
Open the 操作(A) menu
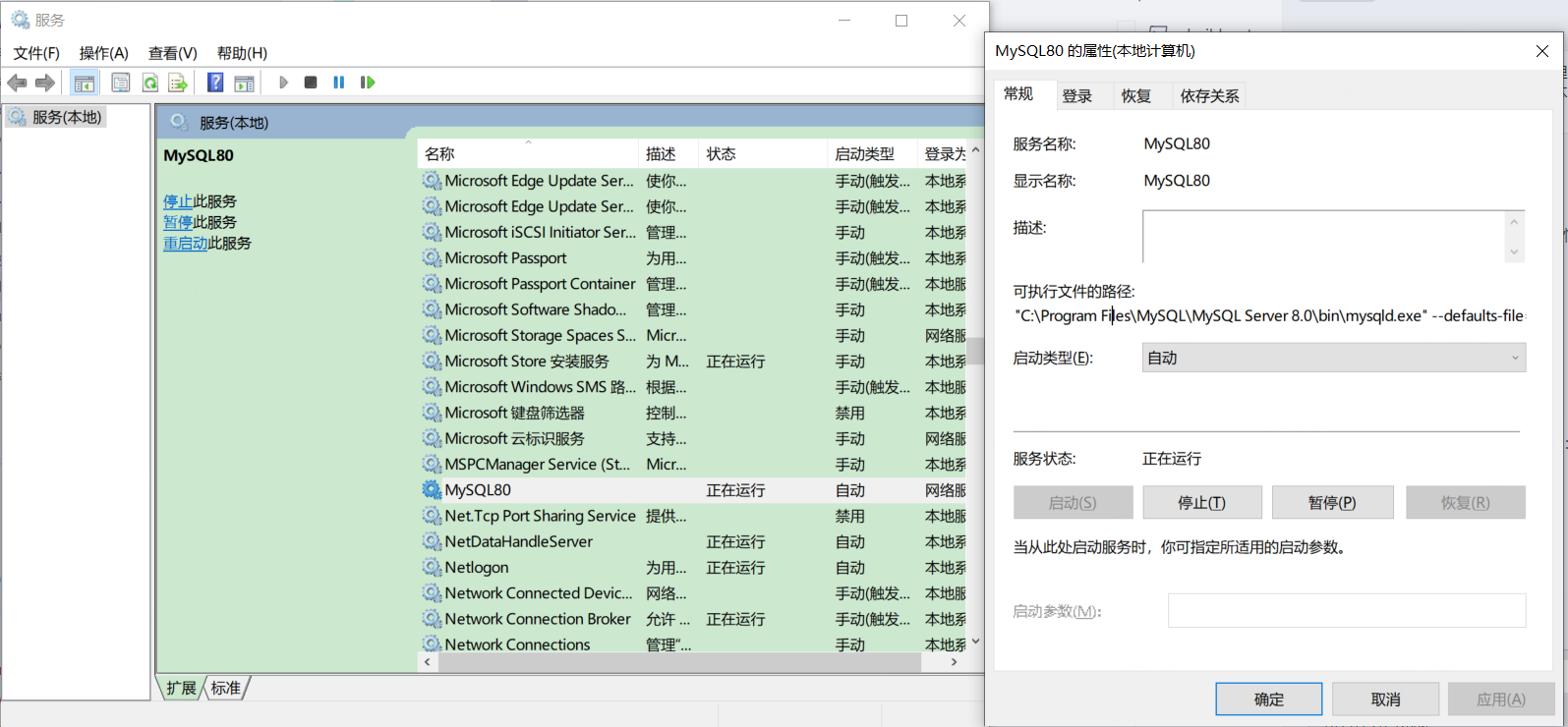(x=104, y=53)
